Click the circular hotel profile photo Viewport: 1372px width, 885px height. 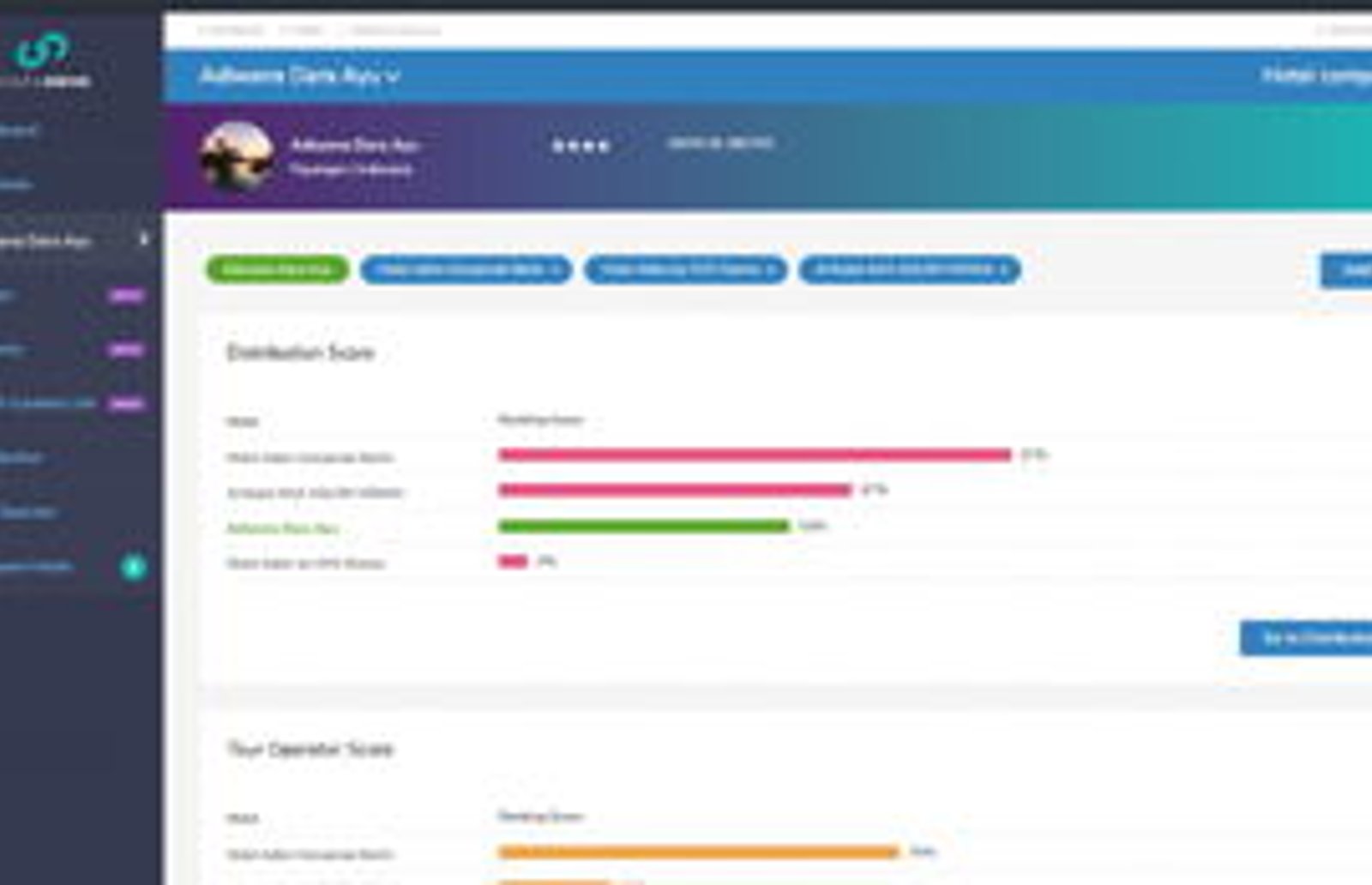pos(237,157)
